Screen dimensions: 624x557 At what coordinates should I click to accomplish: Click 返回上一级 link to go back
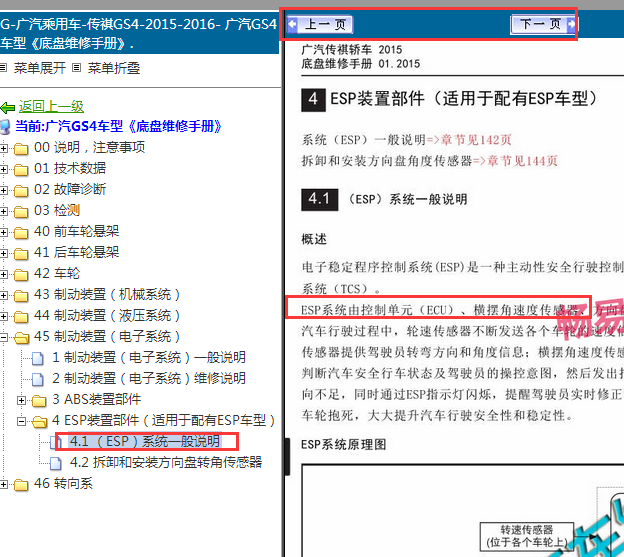[51, 107]
